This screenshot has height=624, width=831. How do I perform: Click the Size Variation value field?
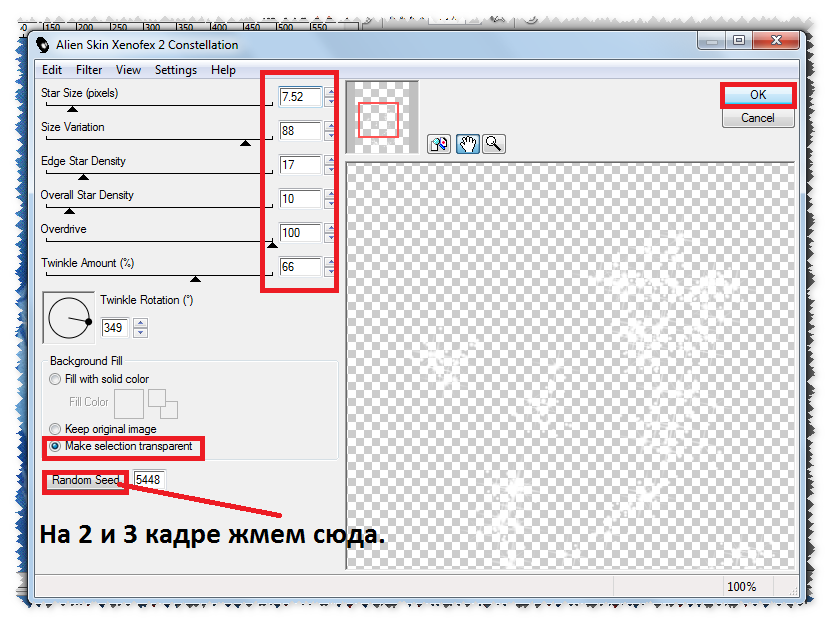tap(300, 131)
